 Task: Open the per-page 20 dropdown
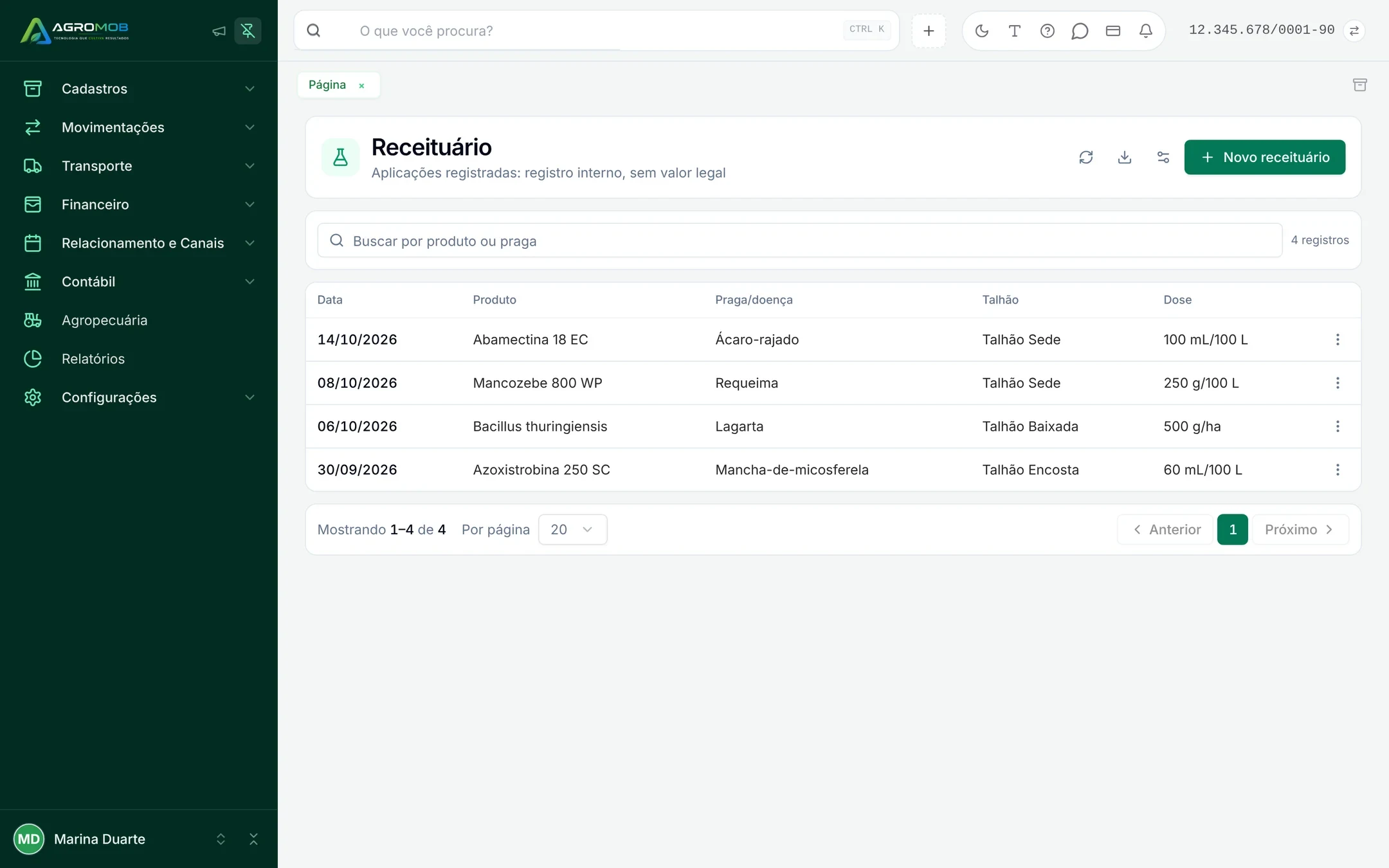point(572,530)
